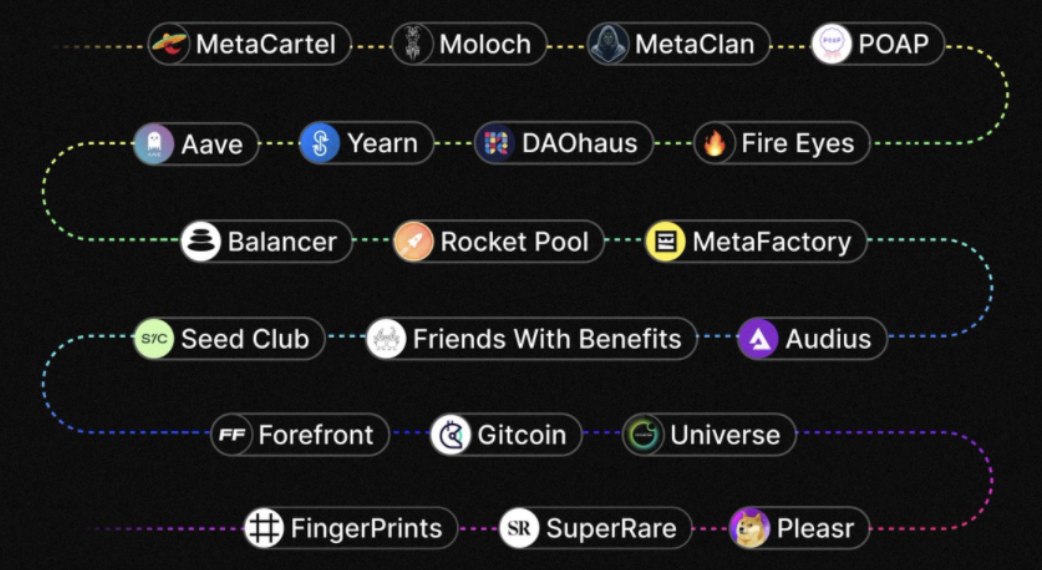Click the POAP badge logo
The image size is (1042, 570).
click(831, 44)
